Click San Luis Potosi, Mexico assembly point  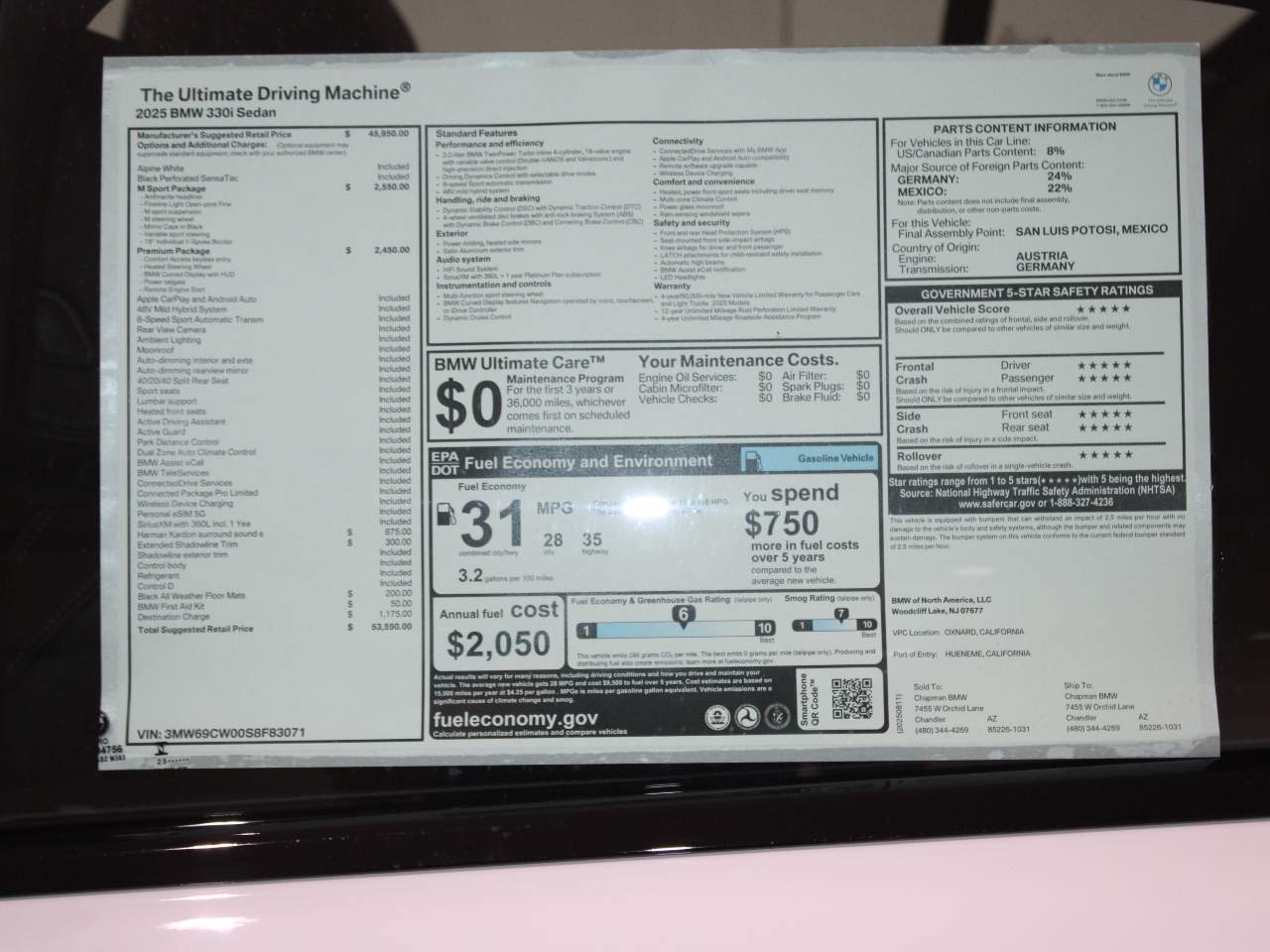[1091, 230]
